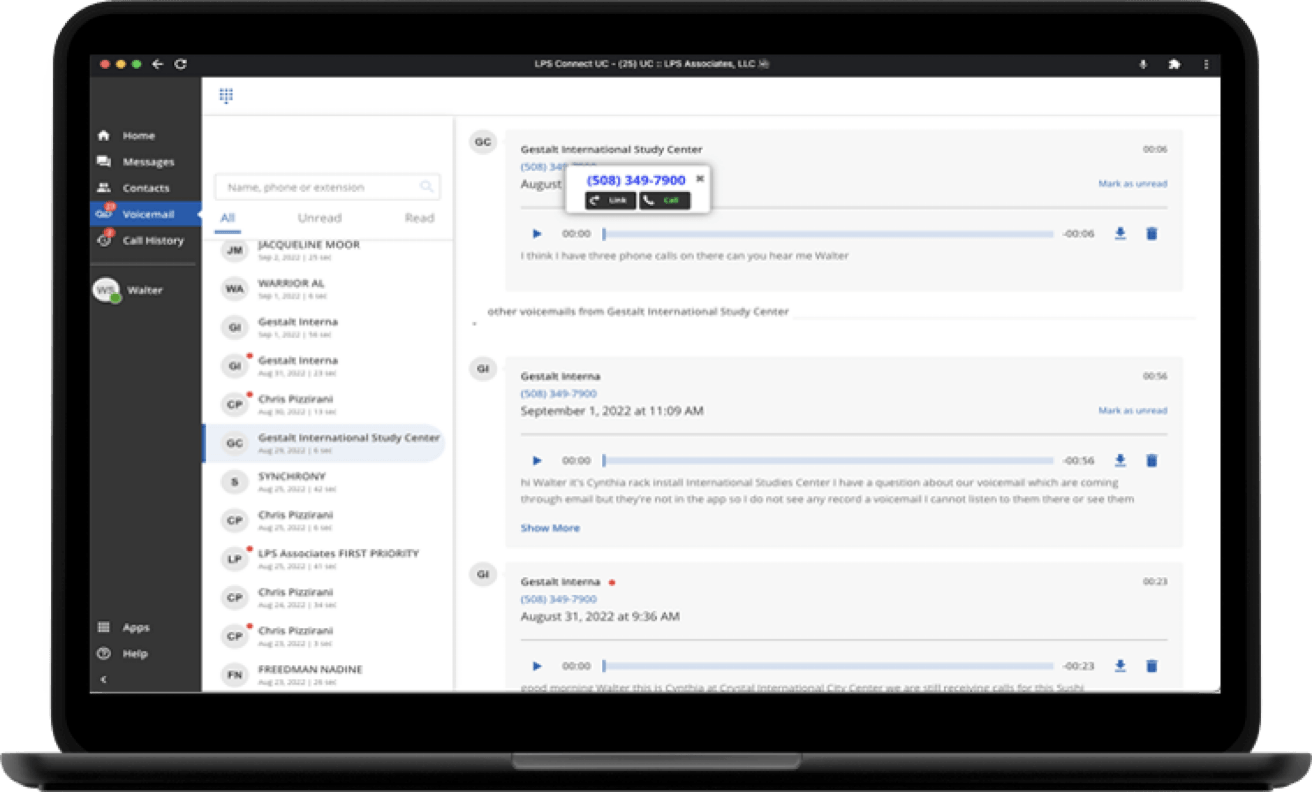Screen dimensions: 1312x792
Task: Click 'August 31, 2022 at 9:36 AM' text
Action: pyautogui.click(x=600, y=617)
